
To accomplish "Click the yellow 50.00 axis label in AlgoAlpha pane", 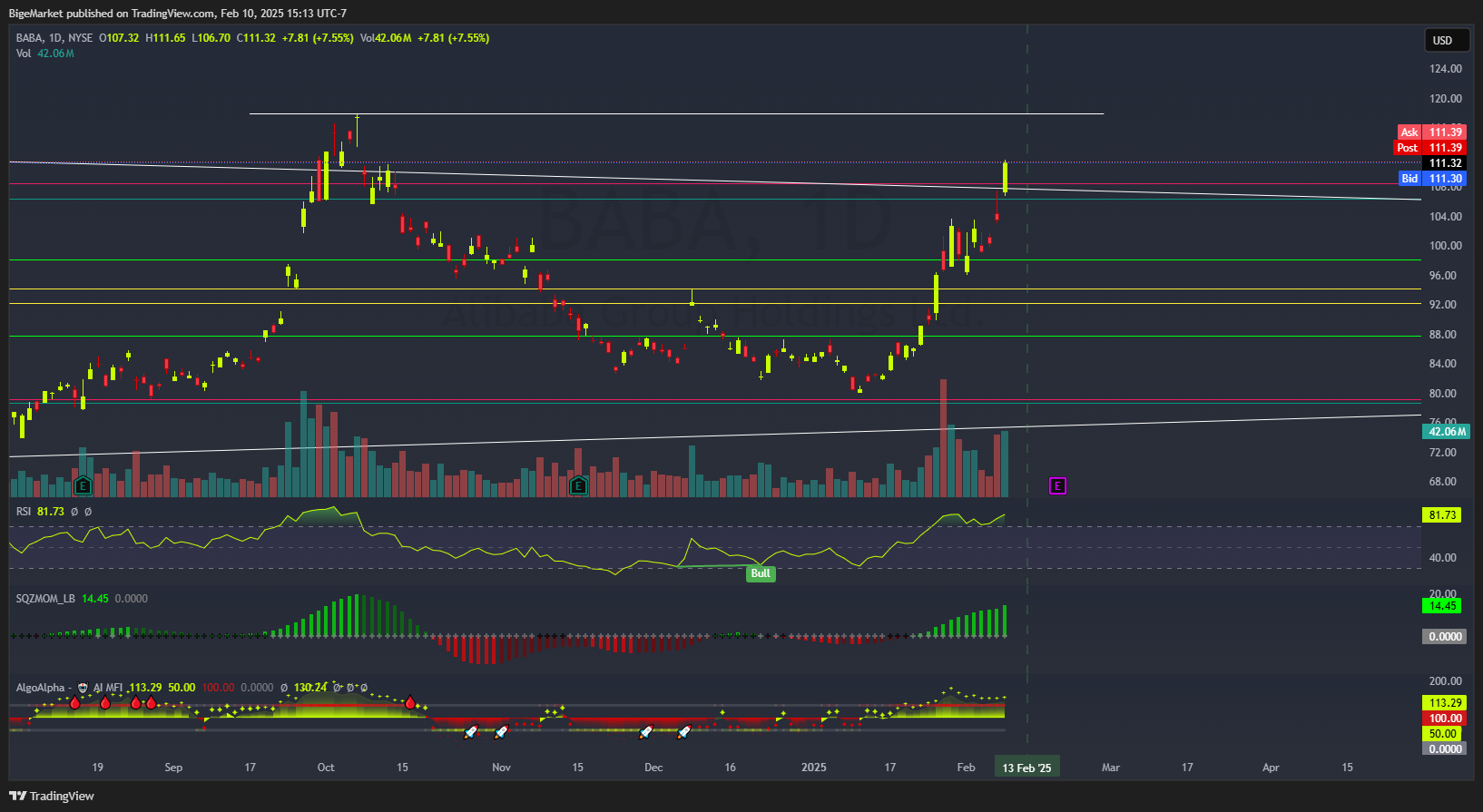I will [x=1443, y=734].
